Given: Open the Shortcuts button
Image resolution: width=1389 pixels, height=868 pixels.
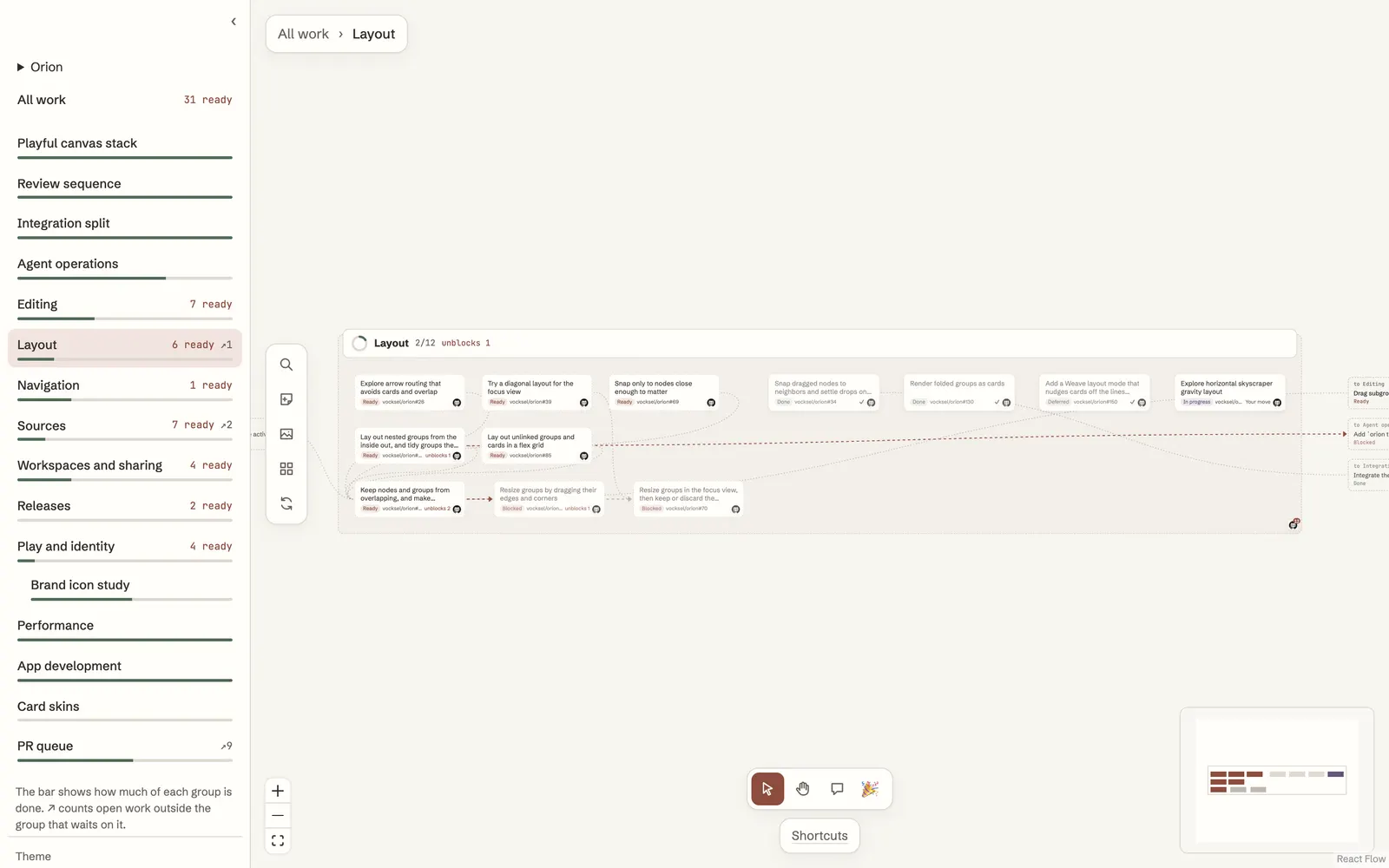Looking at the screenshot, I should (x=820, y=836).
